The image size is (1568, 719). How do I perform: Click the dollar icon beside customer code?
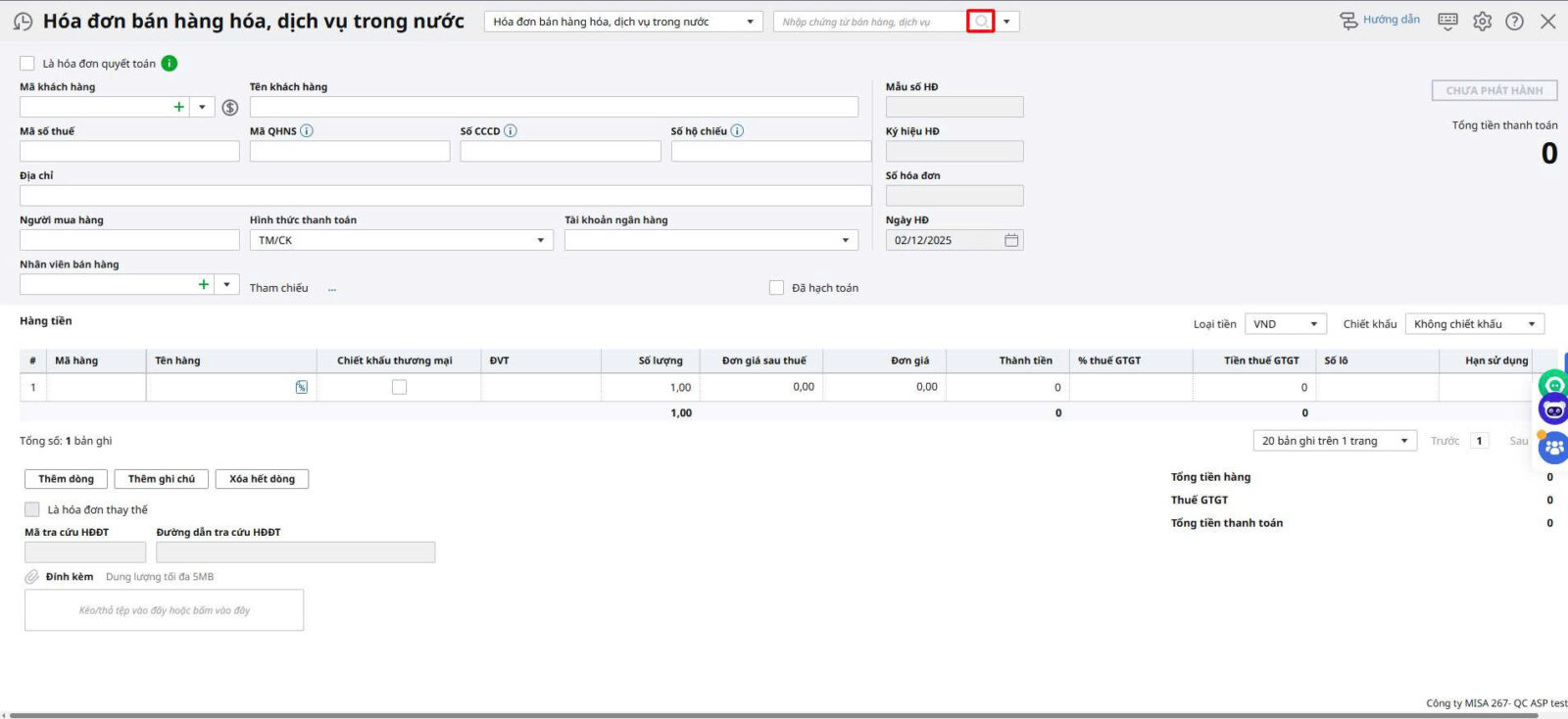[x=230, y=108]
